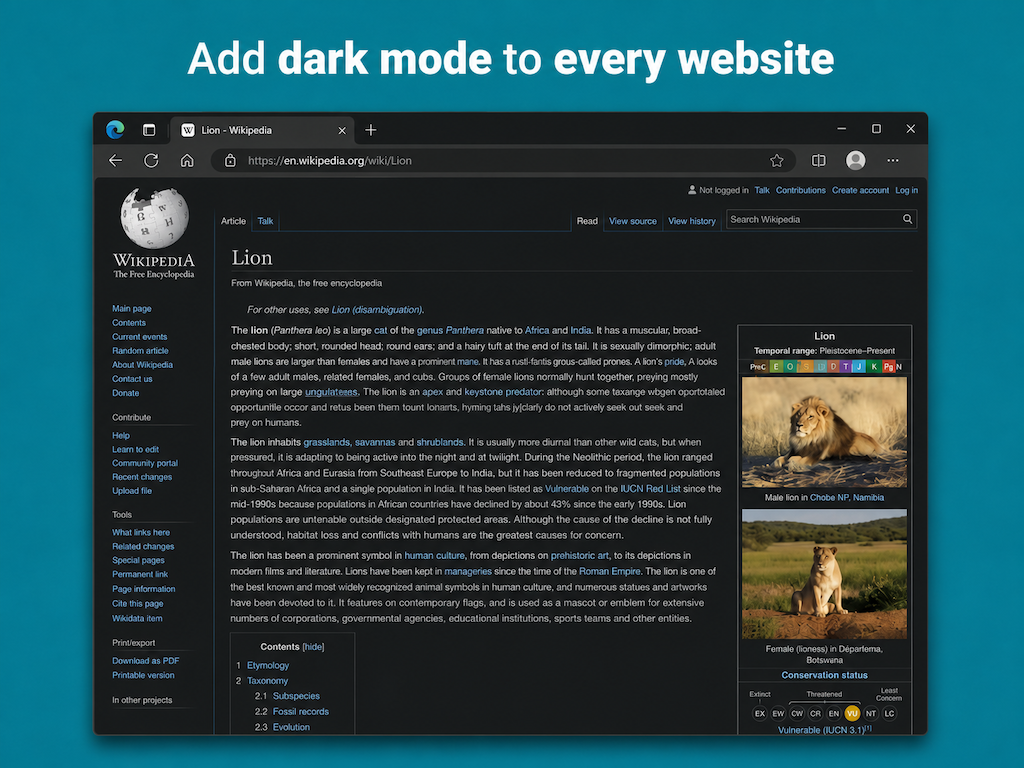
Task: Jump to Etymology section in Contents
Action: pos(268,665)
